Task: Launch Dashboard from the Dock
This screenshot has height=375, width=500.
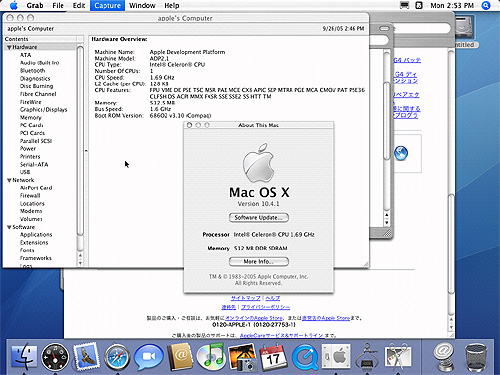Action: tap(55, 357)
